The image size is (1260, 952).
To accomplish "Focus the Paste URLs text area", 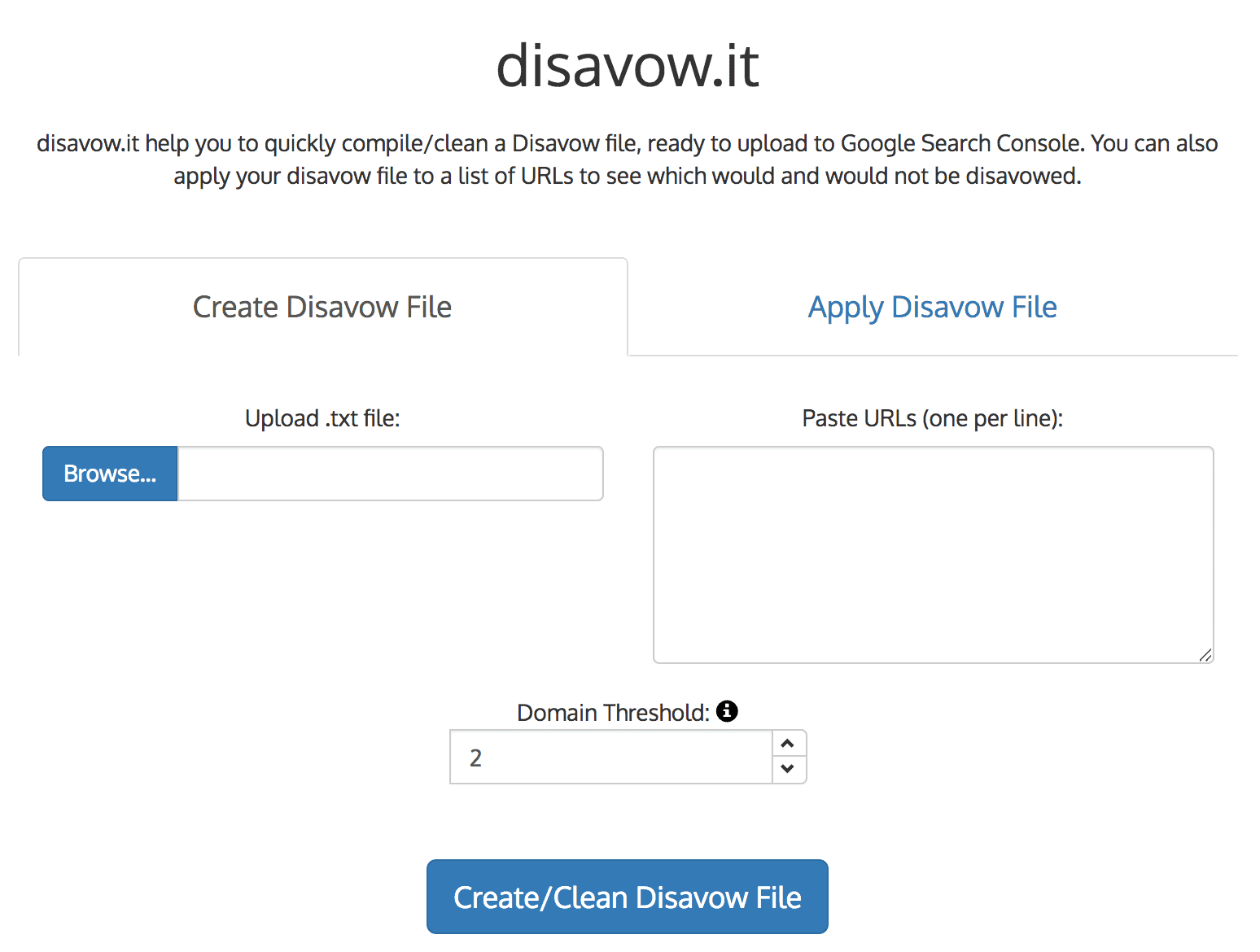I will 934,555.
